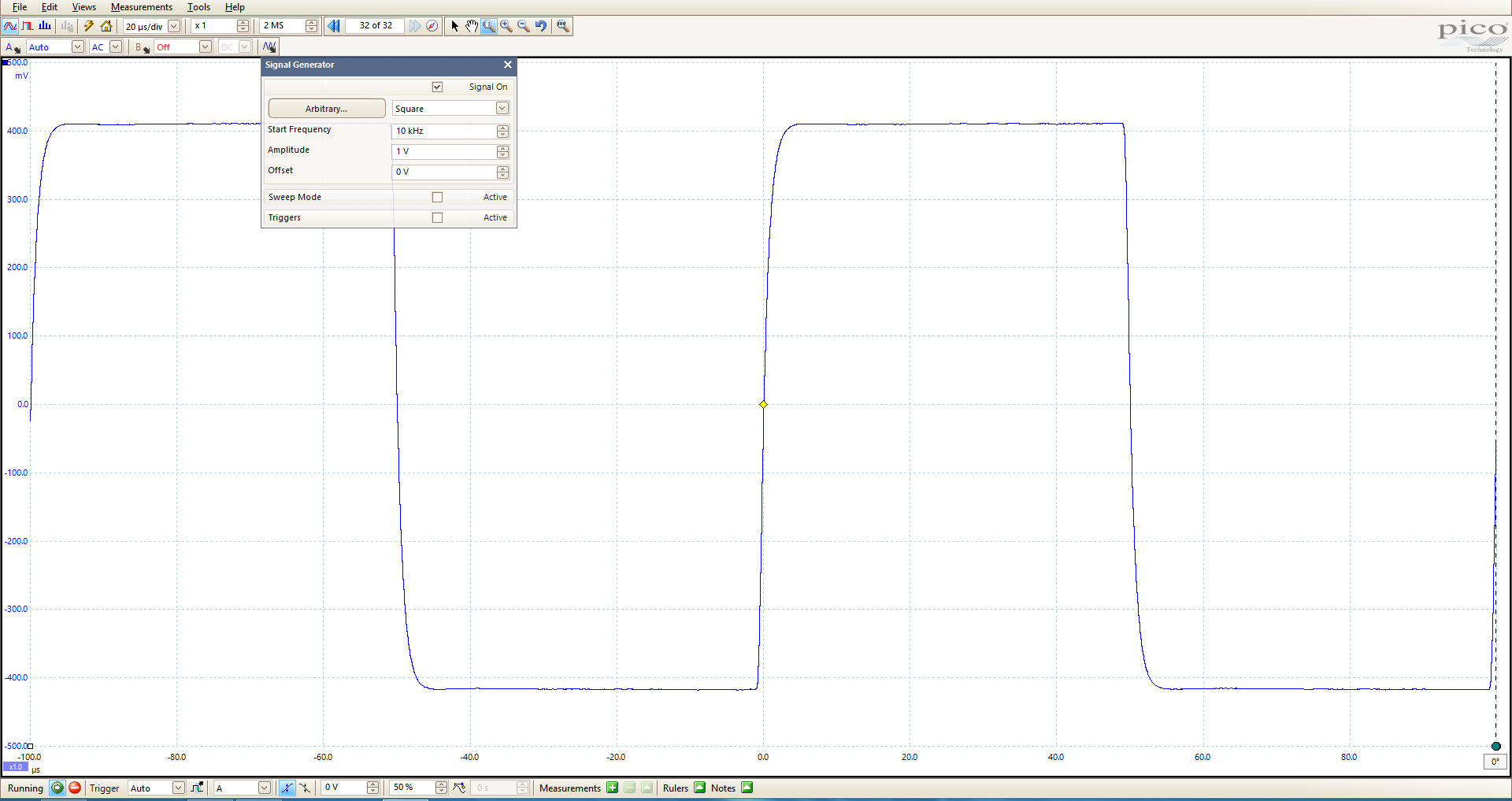Click the Amplitude 1 V stepper arrows
Image resolution: width=1512 pixels, height=801 pixels.
[x=502, y=151]
